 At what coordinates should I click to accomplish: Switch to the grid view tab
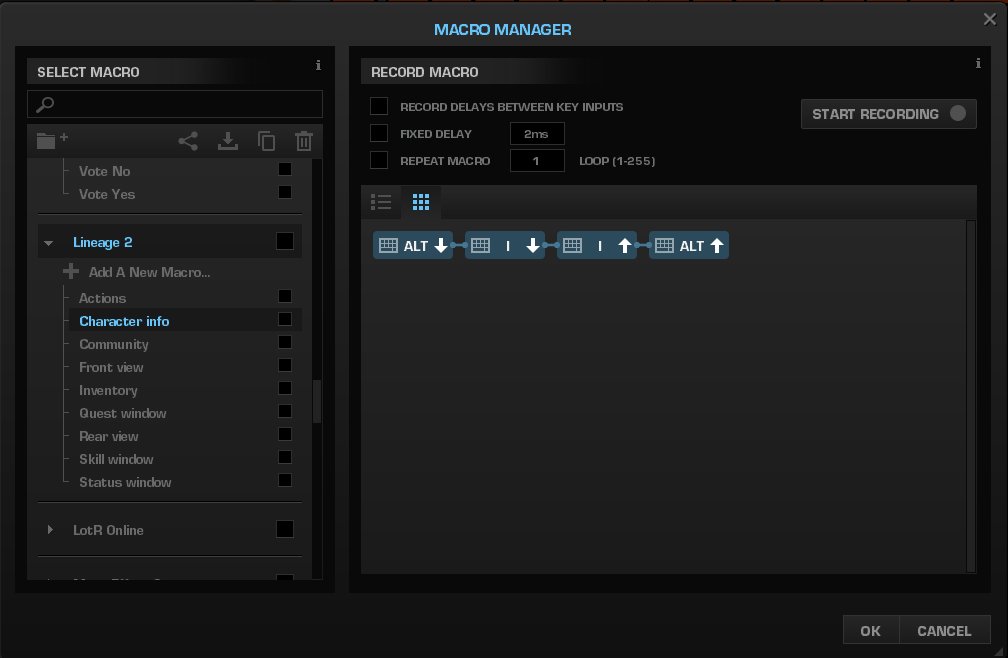(421, 203)
